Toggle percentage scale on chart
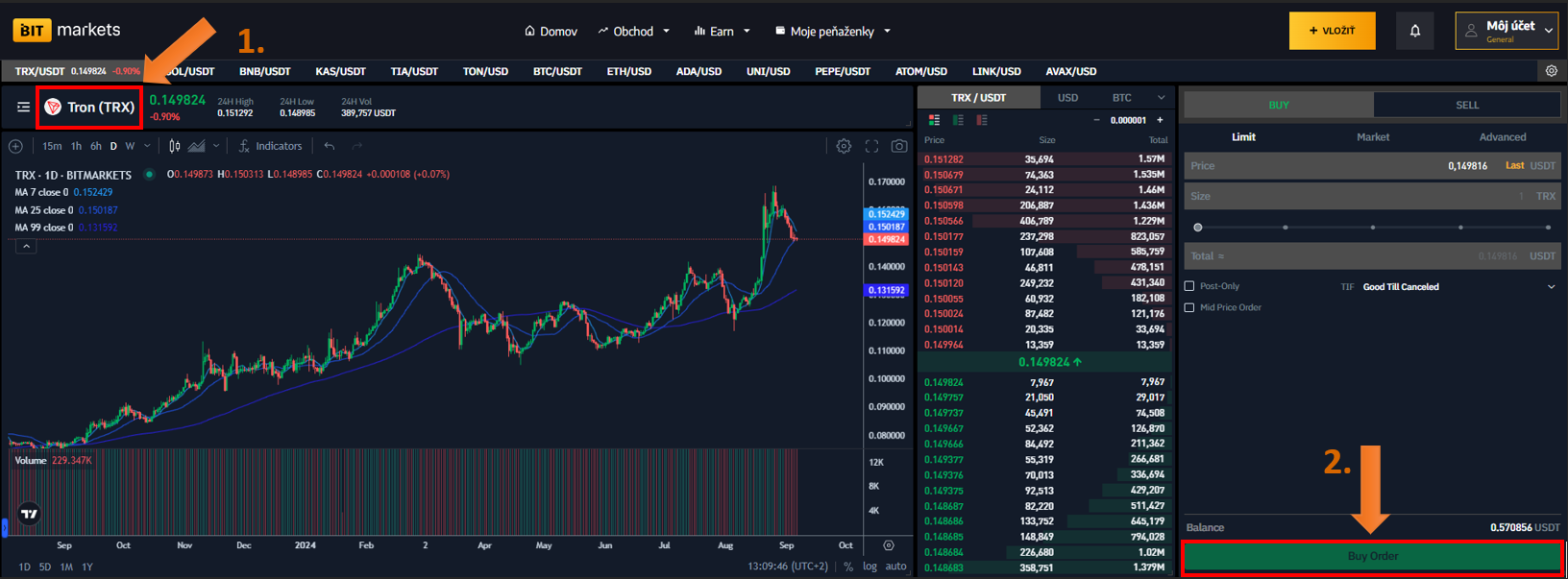1568x579 pixels. (848, 567)
